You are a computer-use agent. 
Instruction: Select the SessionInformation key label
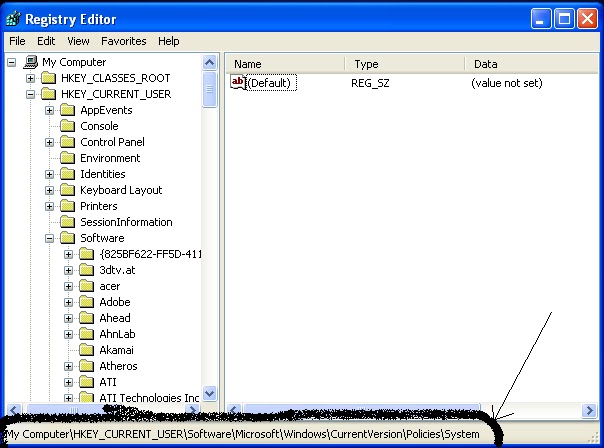tap(126, 222)
